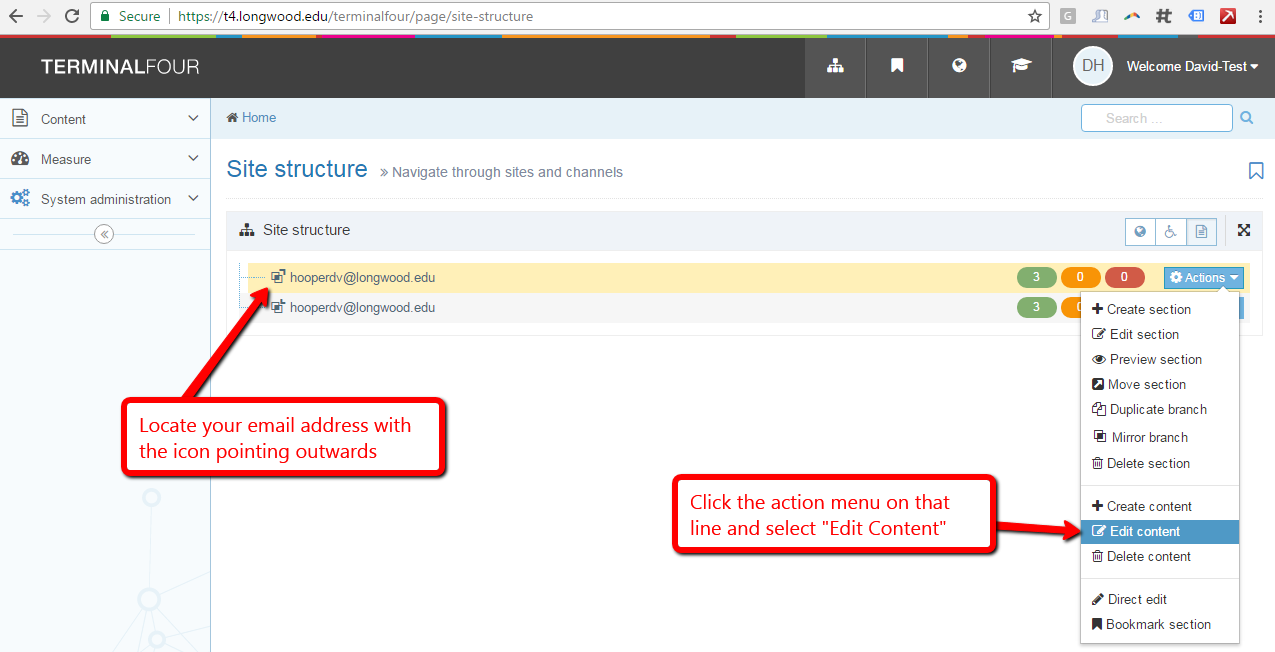This screenshot has height=652, width=1275.
Task: Toggle the document view button in panel
Action: pos(1201,231)
